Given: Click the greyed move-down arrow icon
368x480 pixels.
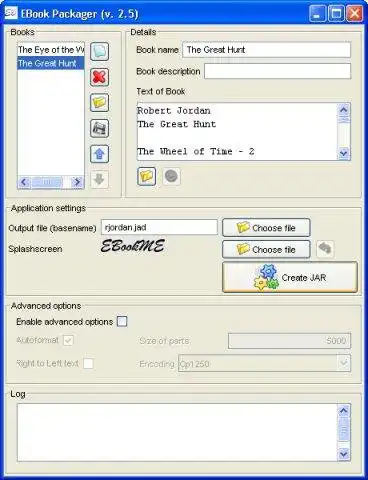Looking at the screenshot, I should point(99,180).
